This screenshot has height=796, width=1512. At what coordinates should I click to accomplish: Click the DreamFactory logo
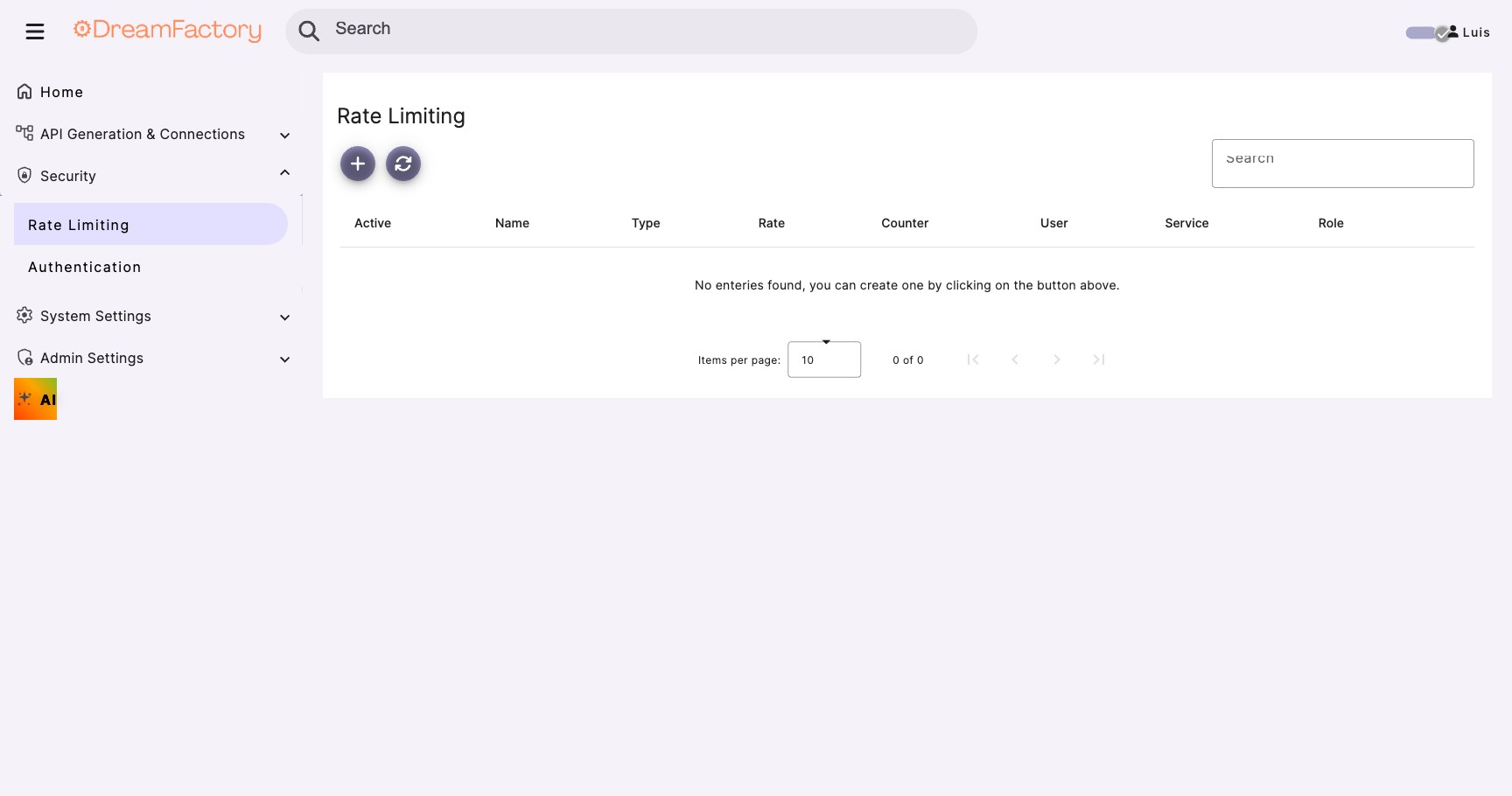coord(167,30)
